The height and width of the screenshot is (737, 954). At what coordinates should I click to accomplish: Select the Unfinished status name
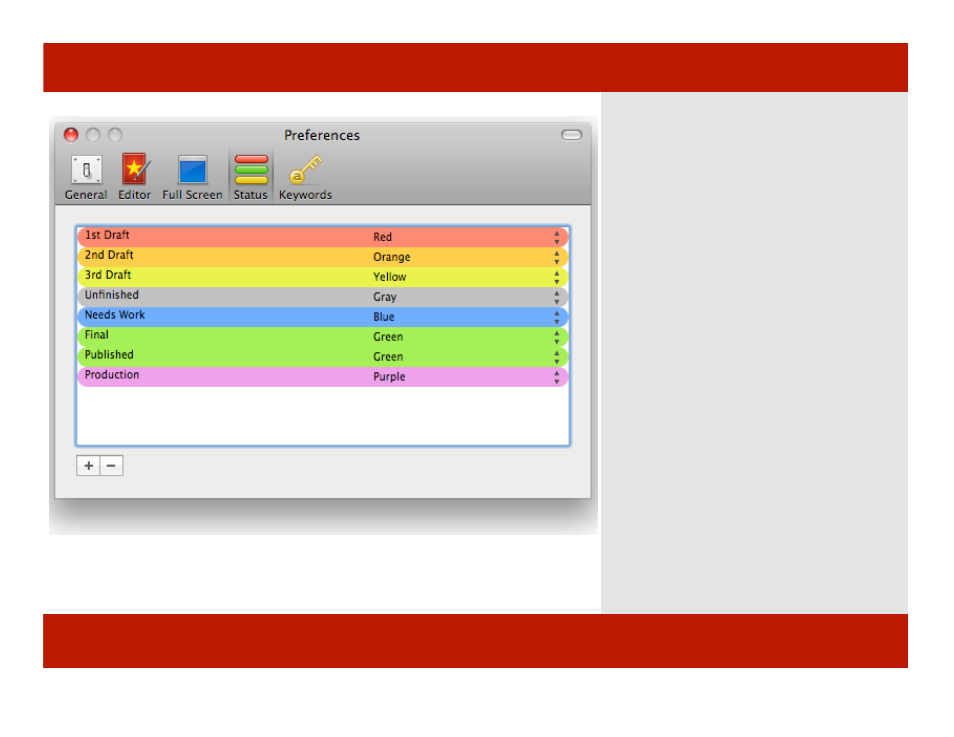[x=111, y=295]
